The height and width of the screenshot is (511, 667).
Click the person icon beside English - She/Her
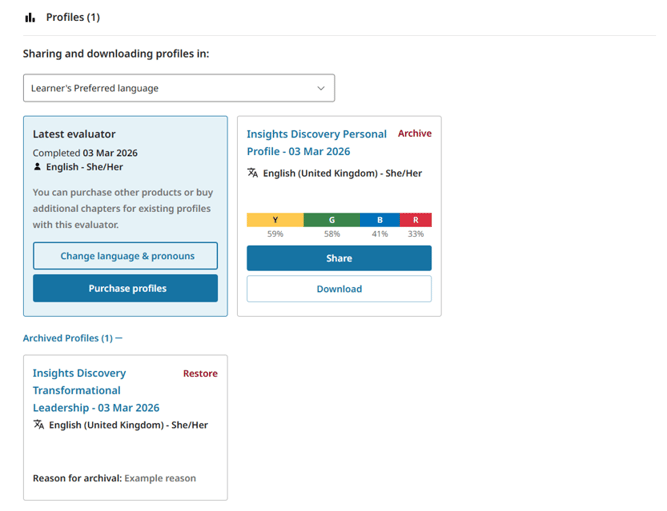[37, 167]
